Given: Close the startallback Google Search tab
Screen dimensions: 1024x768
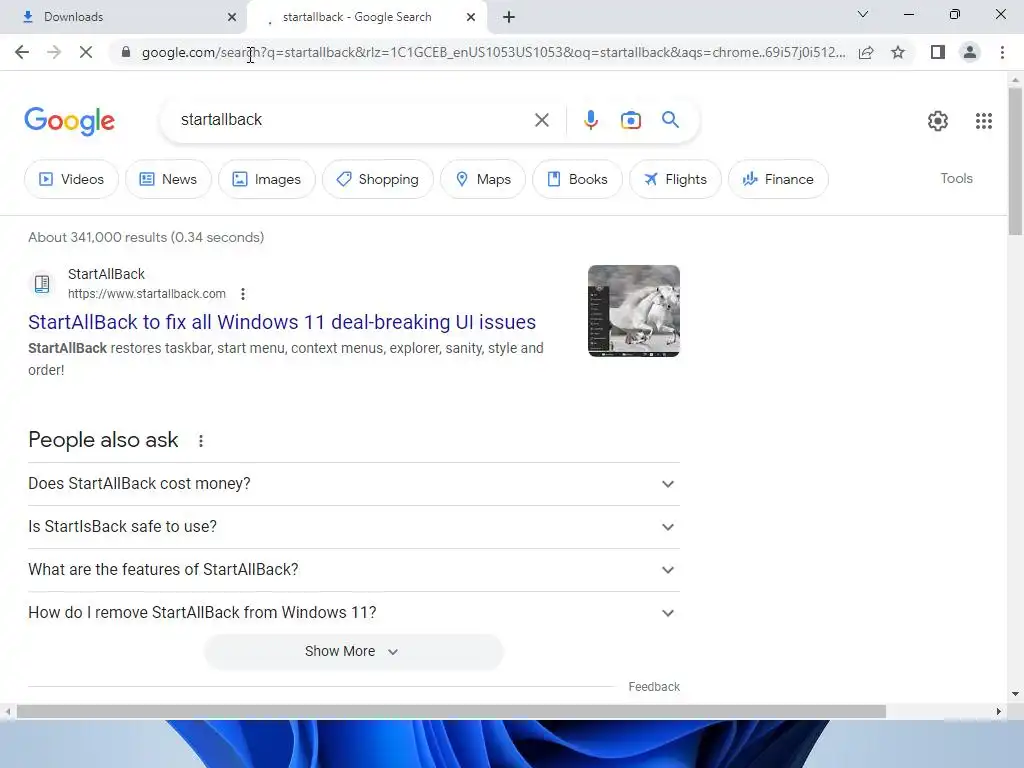Looking at the screenshot, I should tap(471, 17).
